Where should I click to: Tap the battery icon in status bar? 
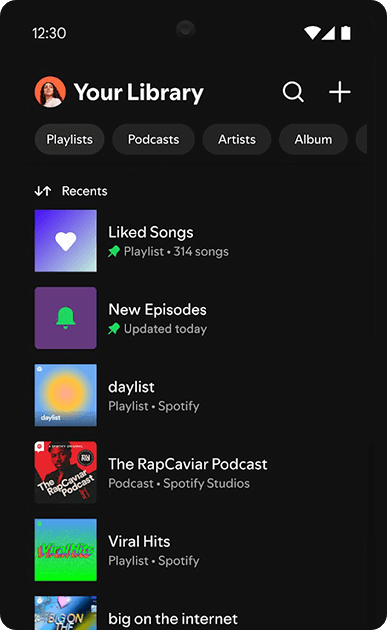click(346, 33)
